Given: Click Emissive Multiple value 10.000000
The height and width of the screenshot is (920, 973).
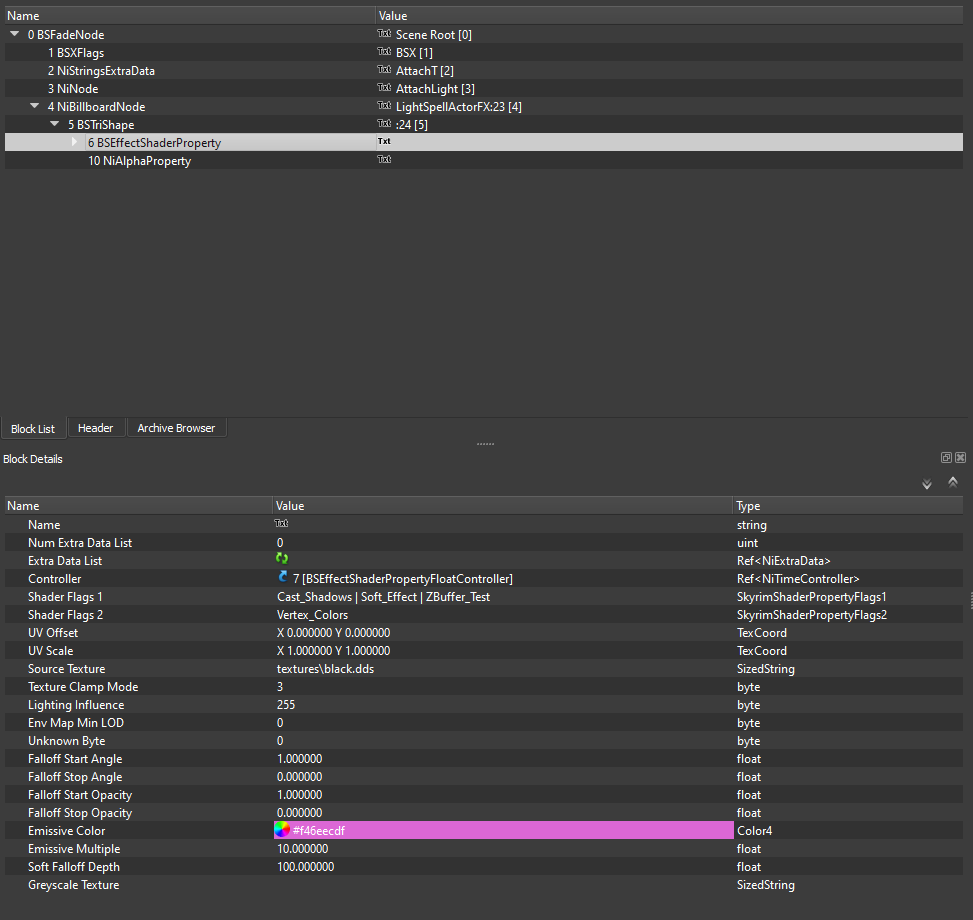Looking at the screenshot, I should pyautogui.click(x=303, y=849).
